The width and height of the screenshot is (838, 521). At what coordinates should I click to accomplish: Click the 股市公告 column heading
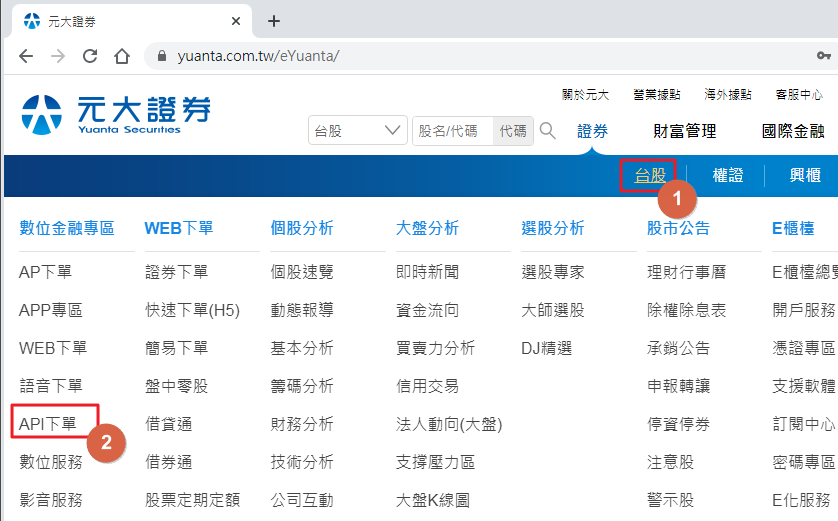679,228
